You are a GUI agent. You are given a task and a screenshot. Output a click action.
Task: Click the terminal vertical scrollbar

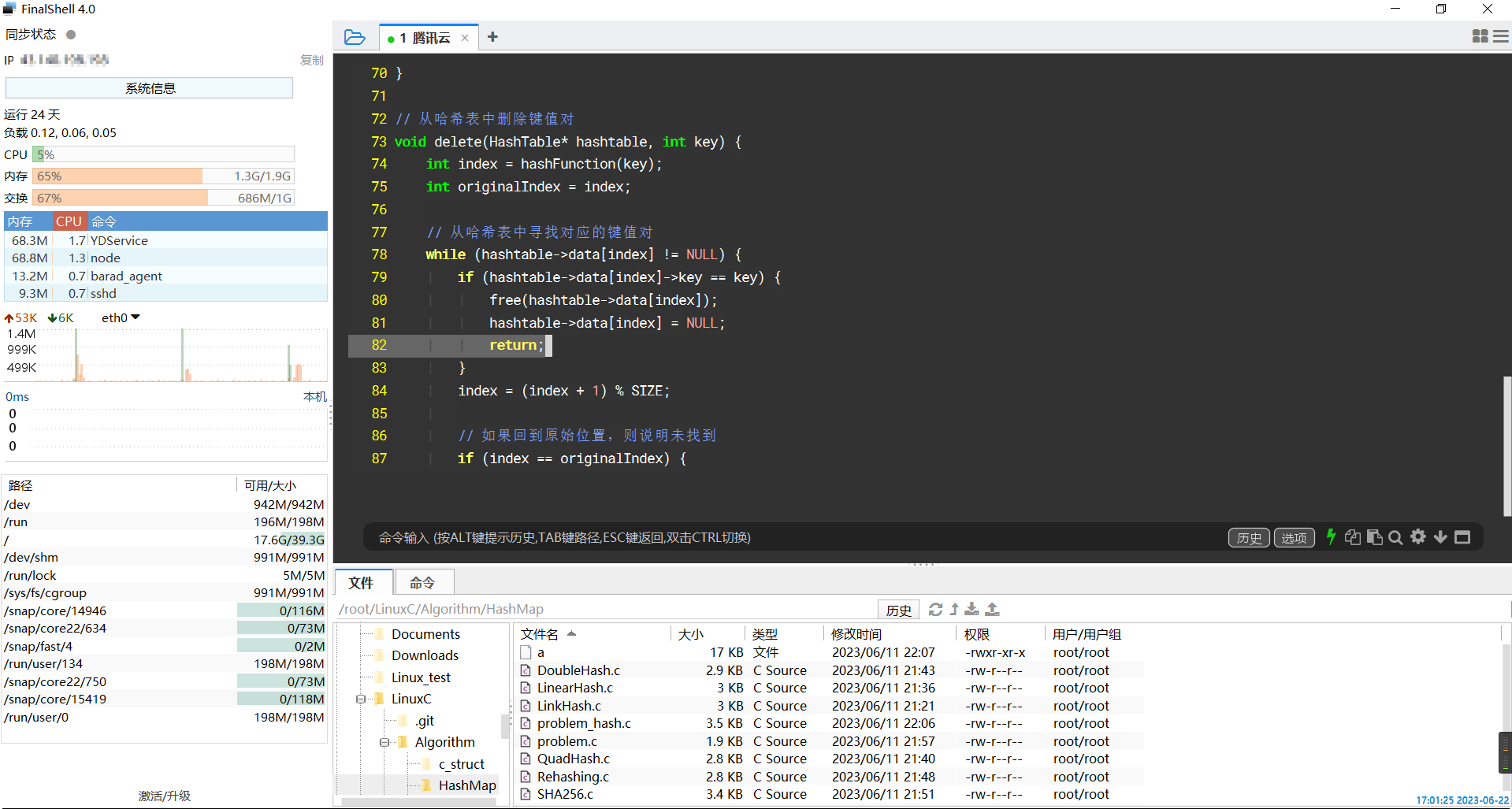point(1506,446)
